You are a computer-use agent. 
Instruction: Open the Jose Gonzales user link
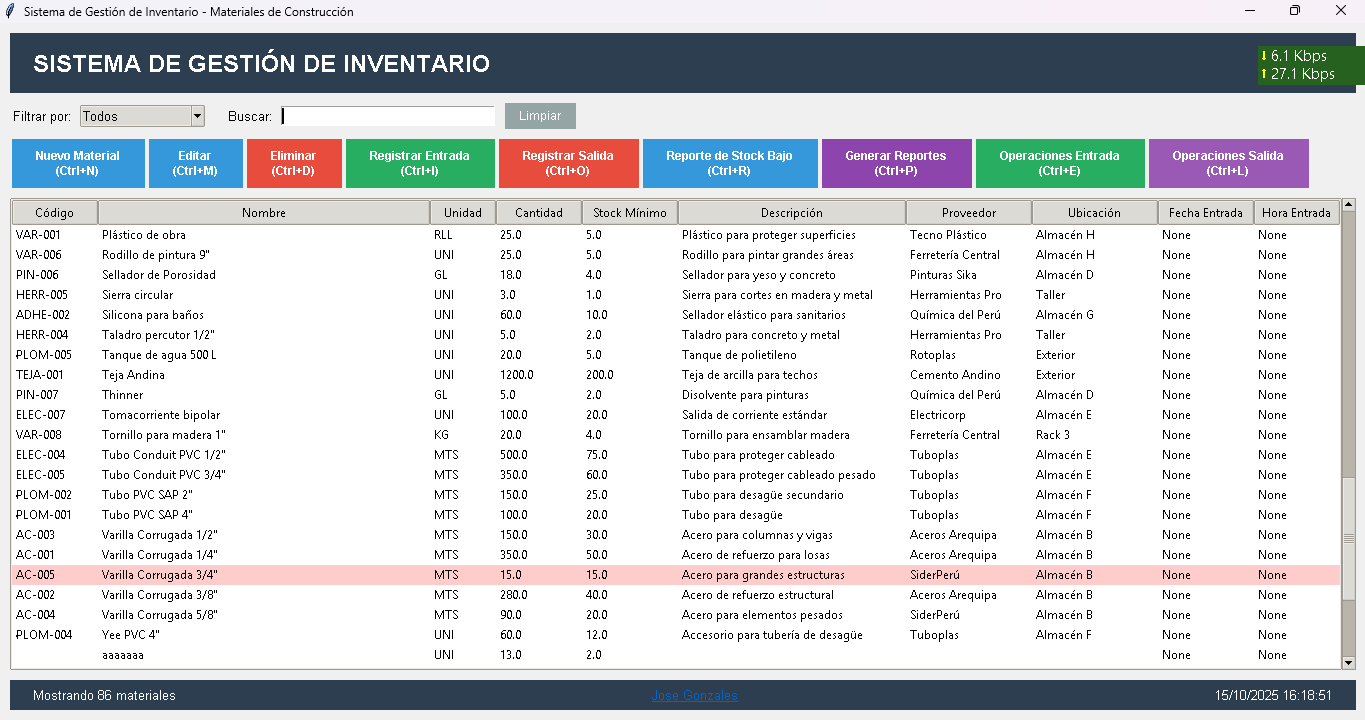pyautogui.click(x=693, y=695)
